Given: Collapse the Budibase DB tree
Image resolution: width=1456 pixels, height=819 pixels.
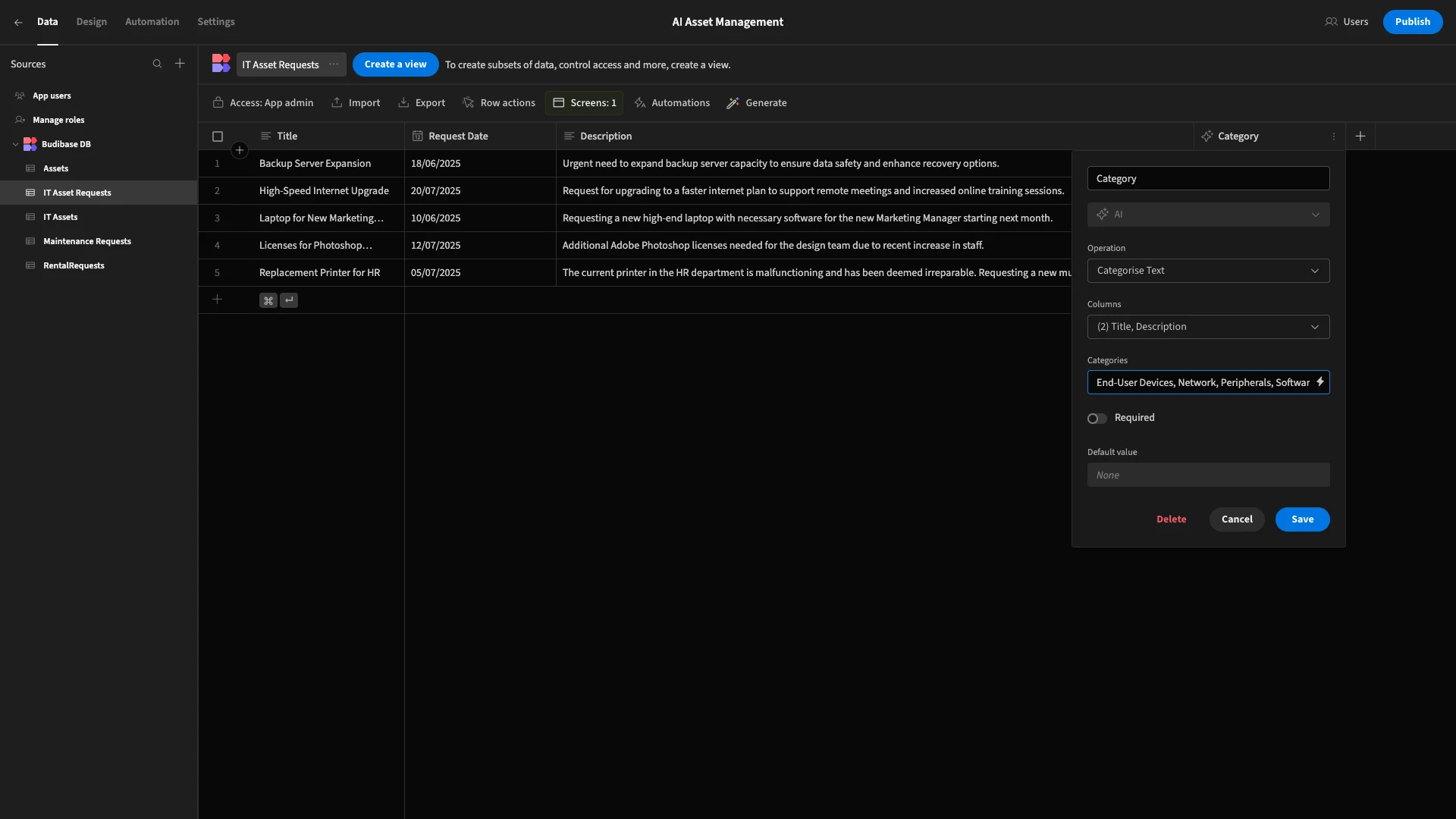Looking at the screenshot, I should (15, 144).
